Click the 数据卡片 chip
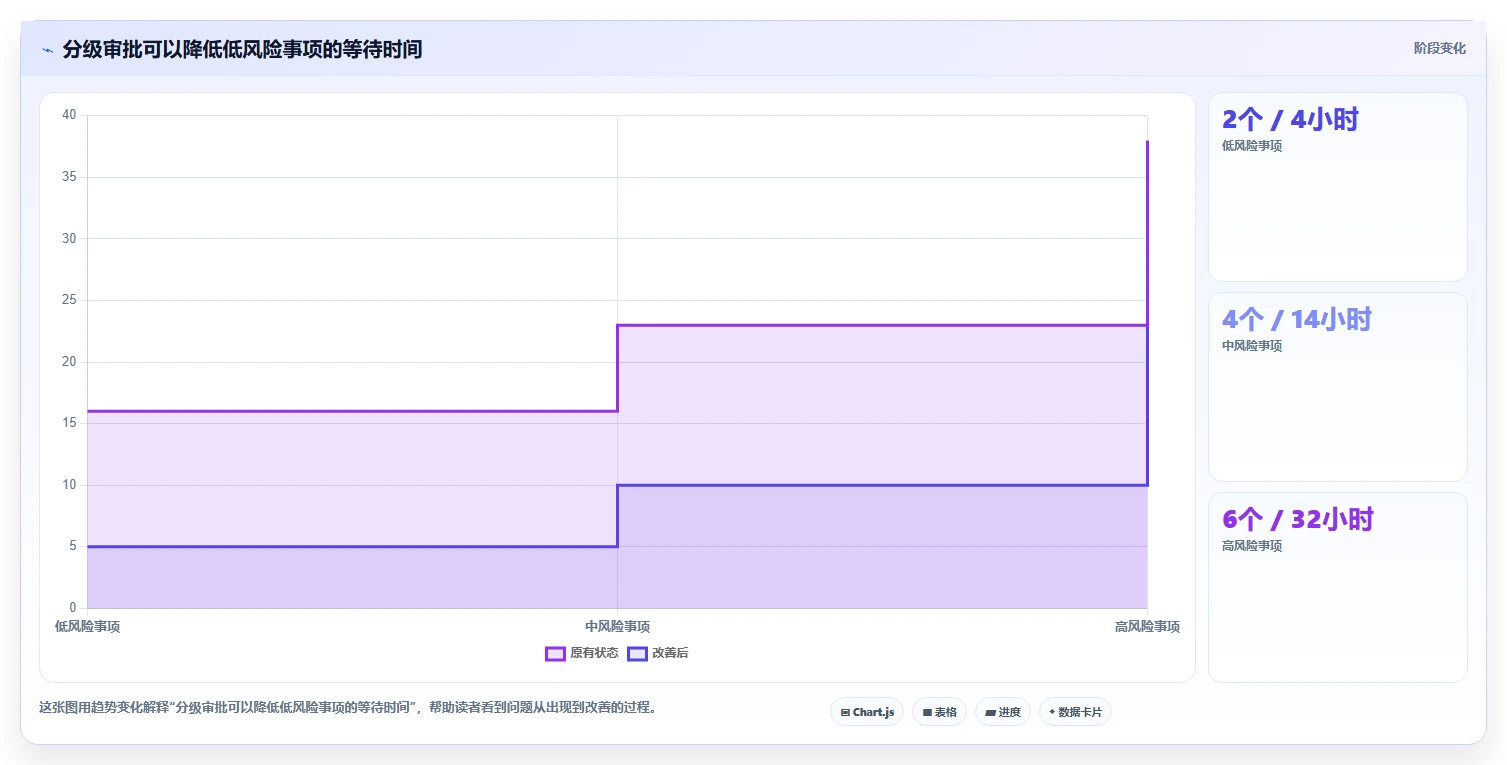Screen dimensions: 1507x765 tap(1075, 712)
